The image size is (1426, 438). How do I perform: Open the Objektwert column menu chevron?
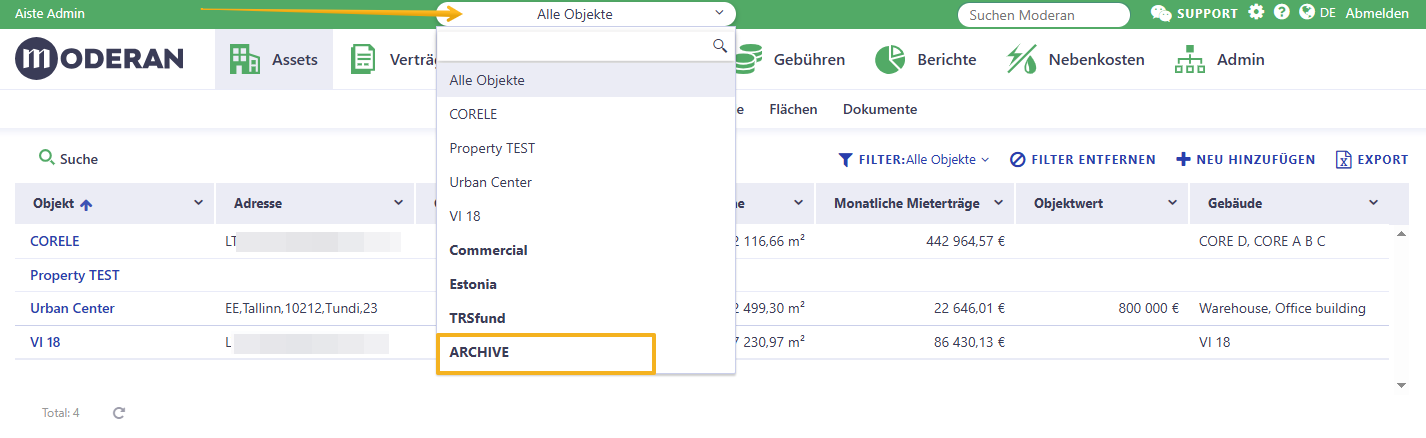point(1172,203)
